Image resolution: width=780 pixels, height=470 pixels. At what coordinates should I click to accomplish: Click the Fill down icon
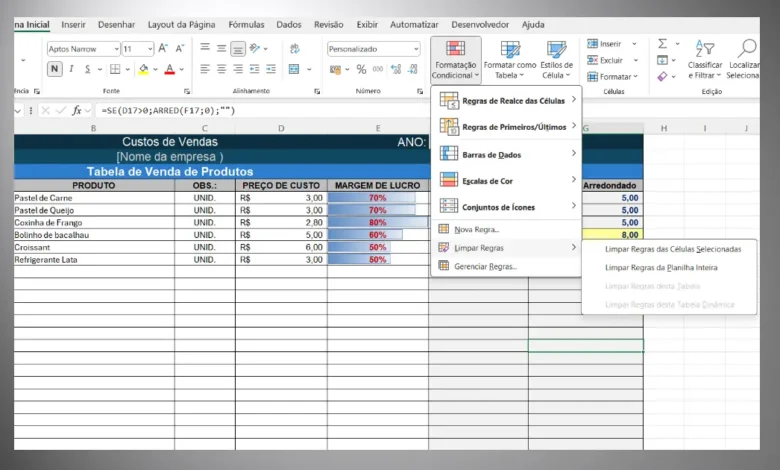click(662, 60)
